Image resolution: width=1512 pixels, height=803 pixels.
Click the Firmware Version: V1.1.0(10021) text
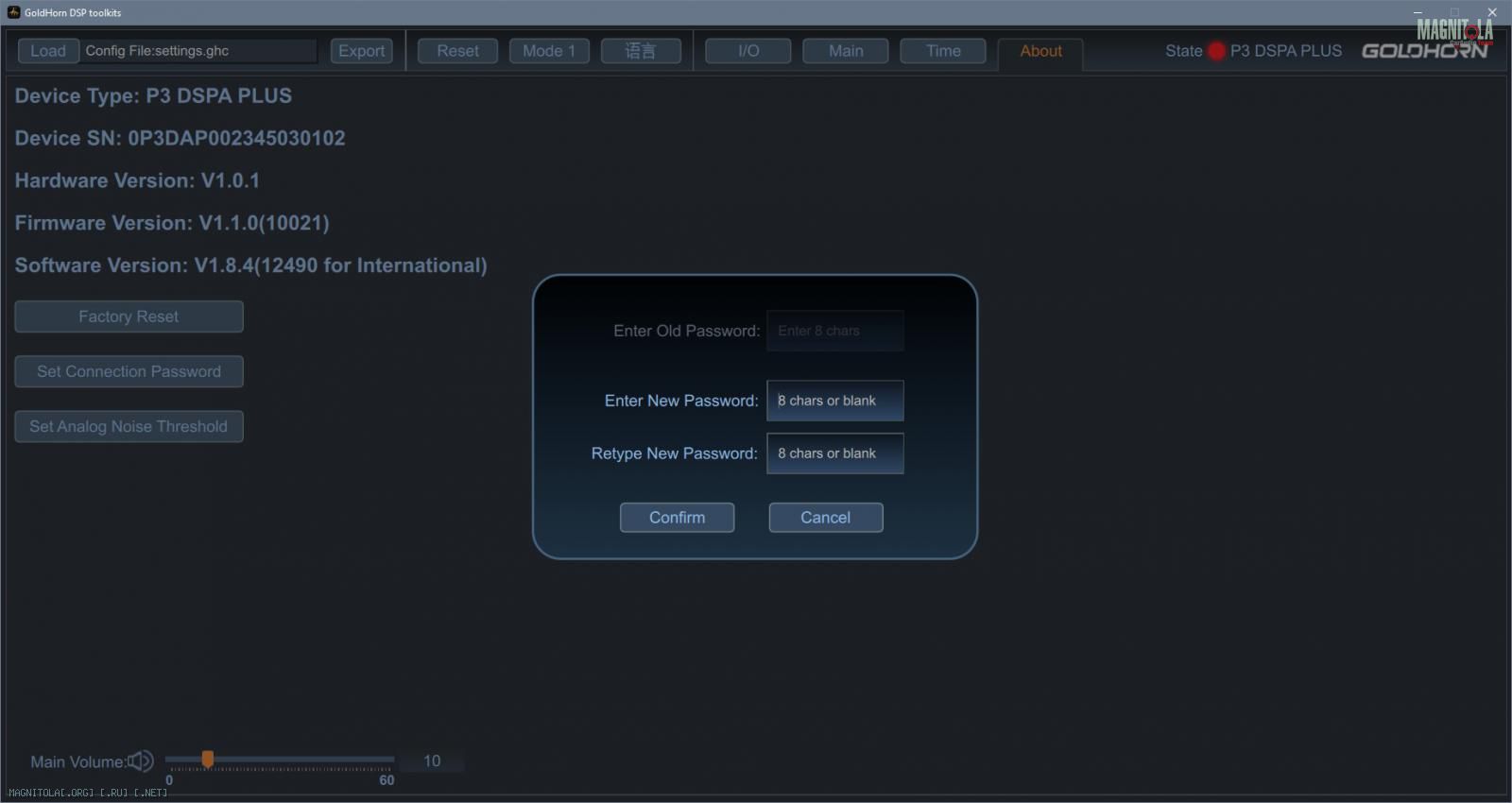[x=172, y=223]
